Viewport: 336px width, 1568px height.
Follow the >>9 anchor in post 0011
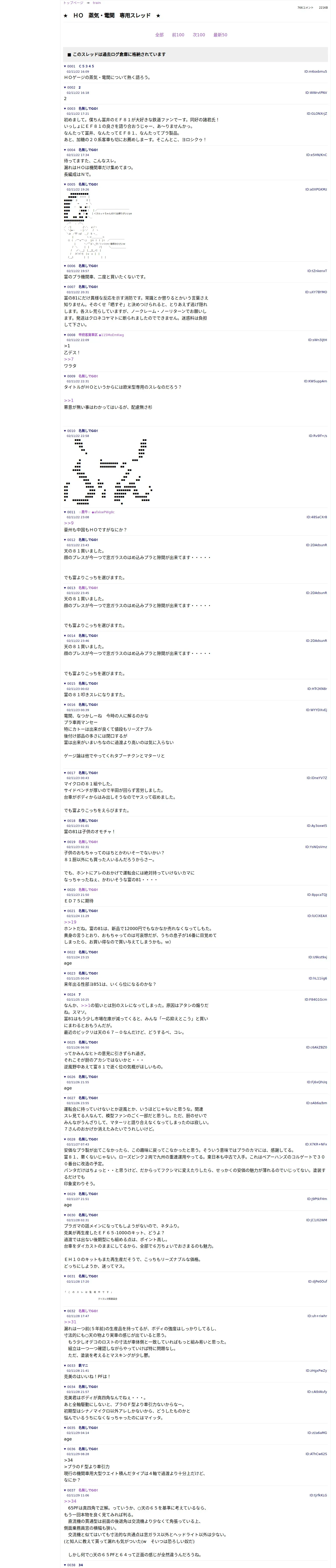(68, 523)
